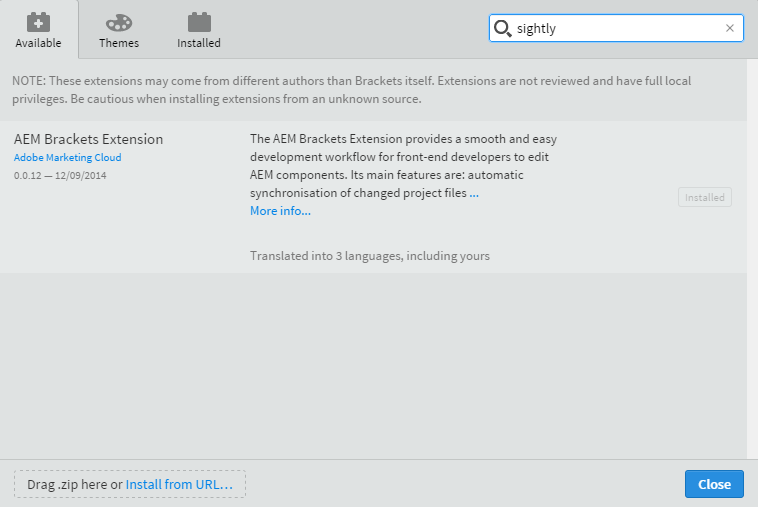Click the magnifier icon in search box

point(503,28)
